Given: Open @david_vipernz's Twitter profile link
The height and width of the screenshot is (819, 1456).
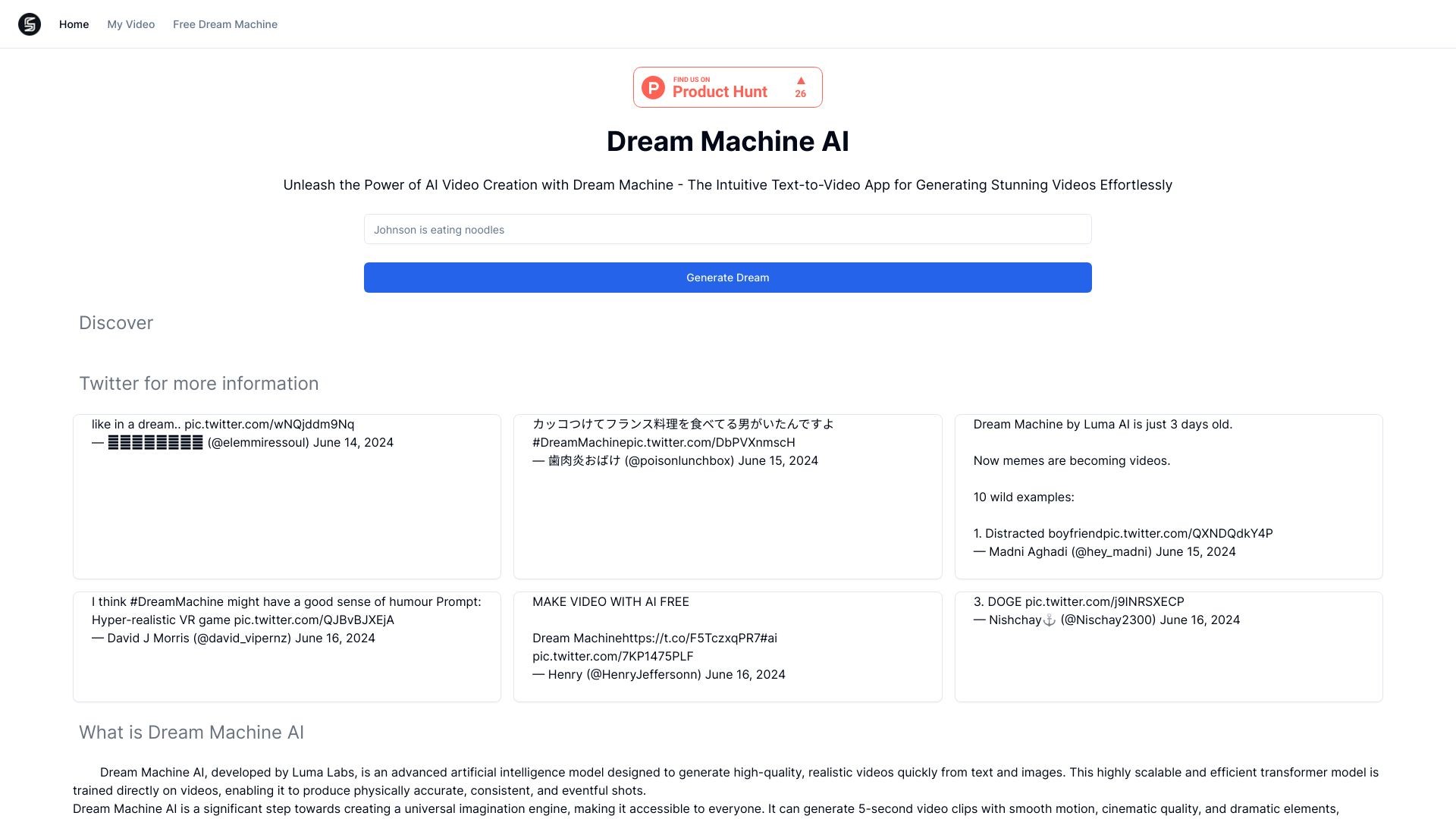Looking at the screenshot, I should 240,638.
